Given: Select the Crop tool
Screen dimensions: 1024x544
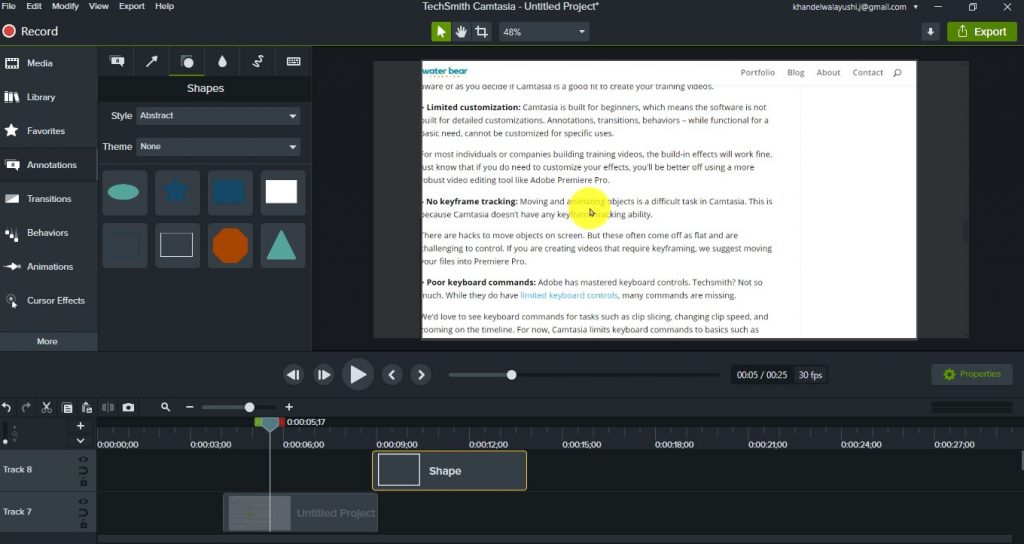Looking at the screenshot, I should [481, 31].
